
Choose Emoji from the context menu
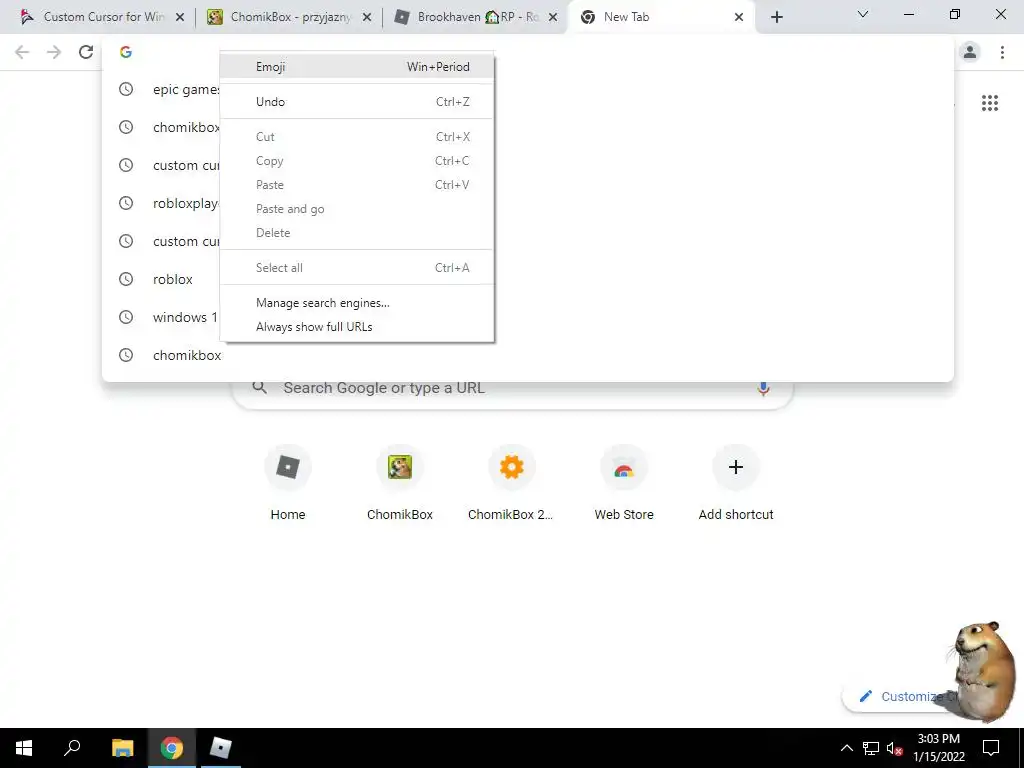[x=357, y=67]
